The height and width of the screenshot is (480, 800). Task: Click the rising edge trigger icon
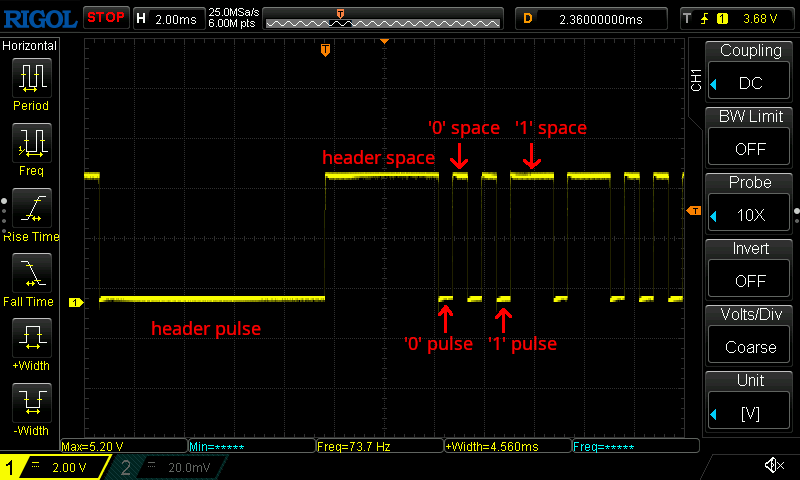pos(705,19)
